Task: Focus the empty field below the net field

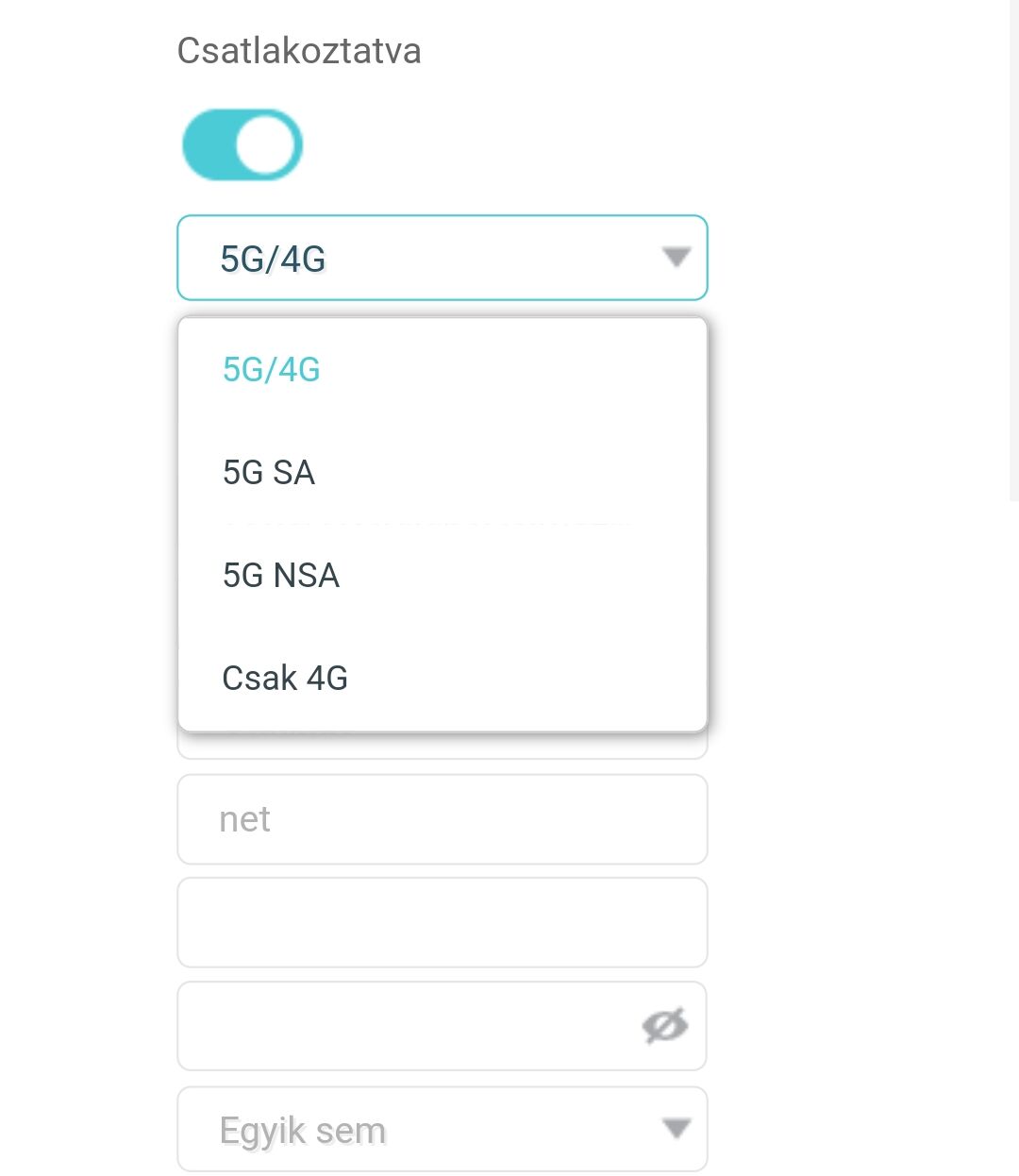Action: tap(442, 922)
